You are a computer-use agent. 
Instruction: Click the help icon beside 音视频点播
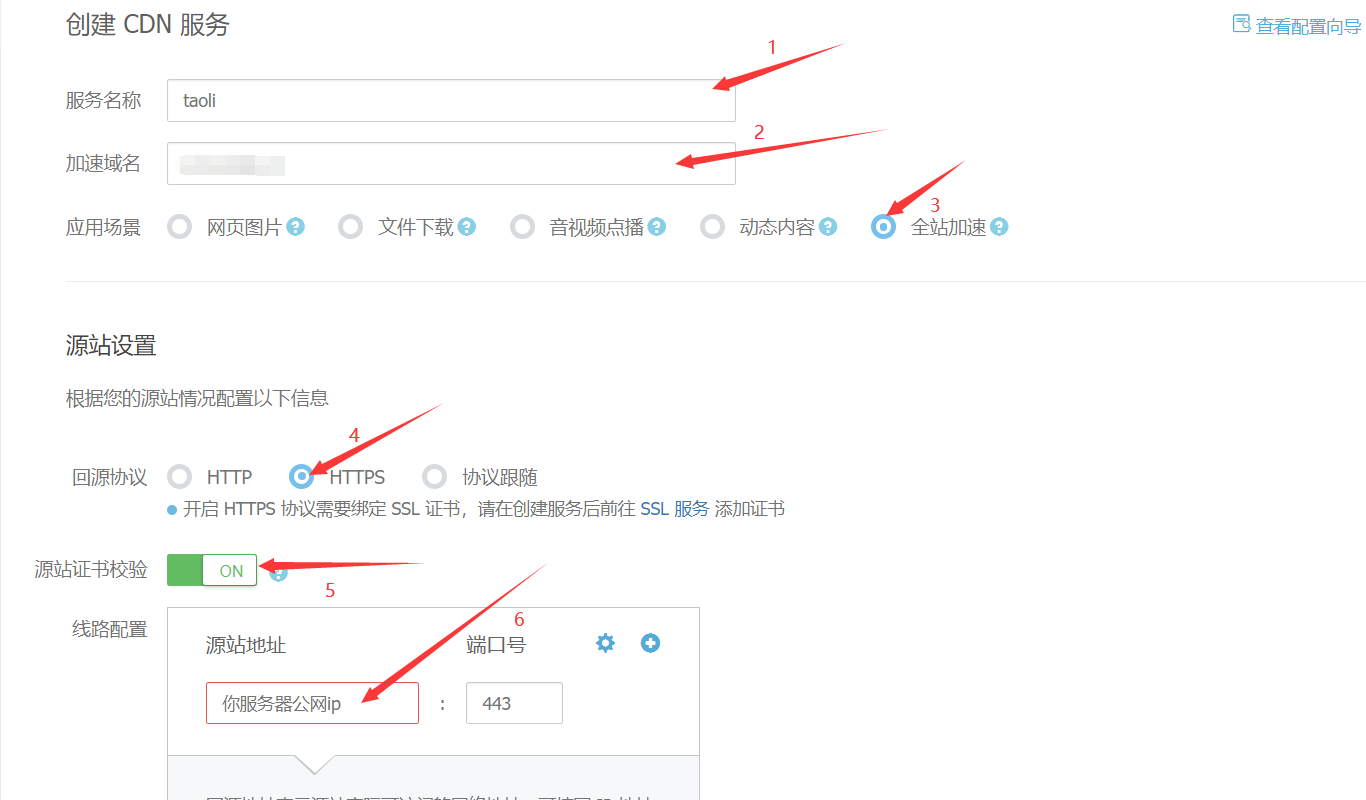[656, 227]
